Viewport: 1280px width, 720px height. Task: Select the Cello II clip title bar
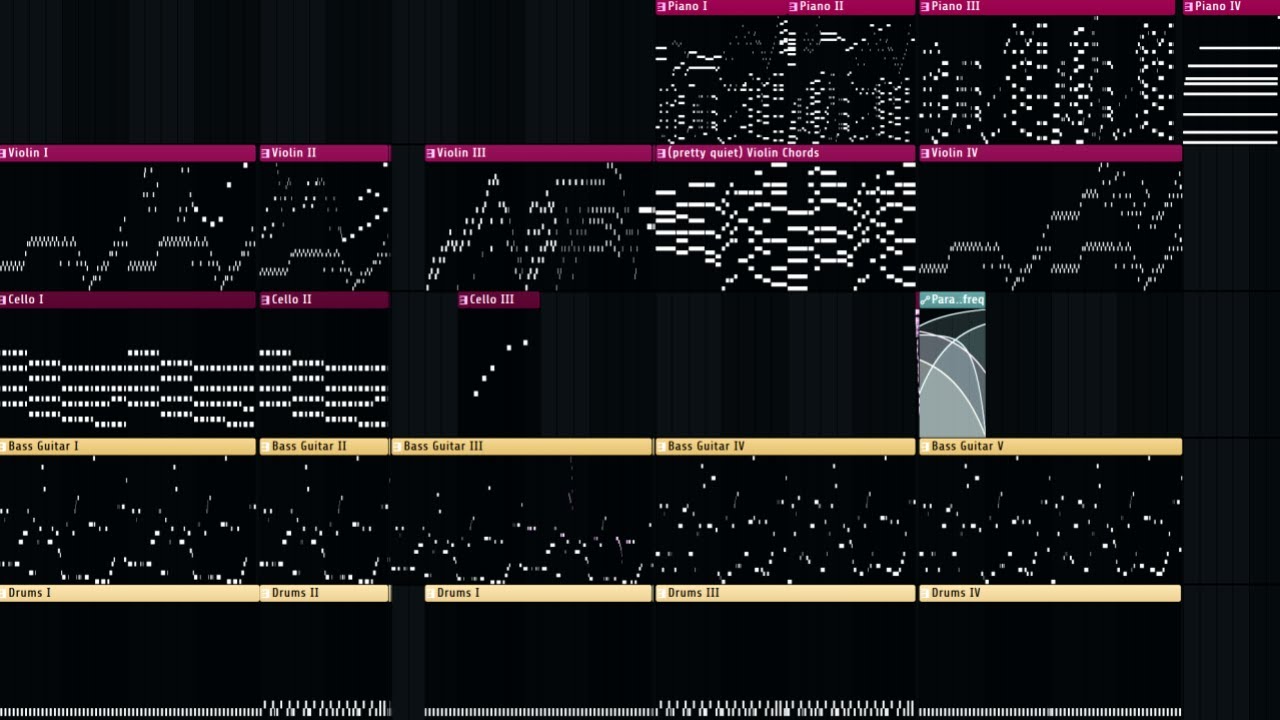pyautogui.click(x=325, y=300)
